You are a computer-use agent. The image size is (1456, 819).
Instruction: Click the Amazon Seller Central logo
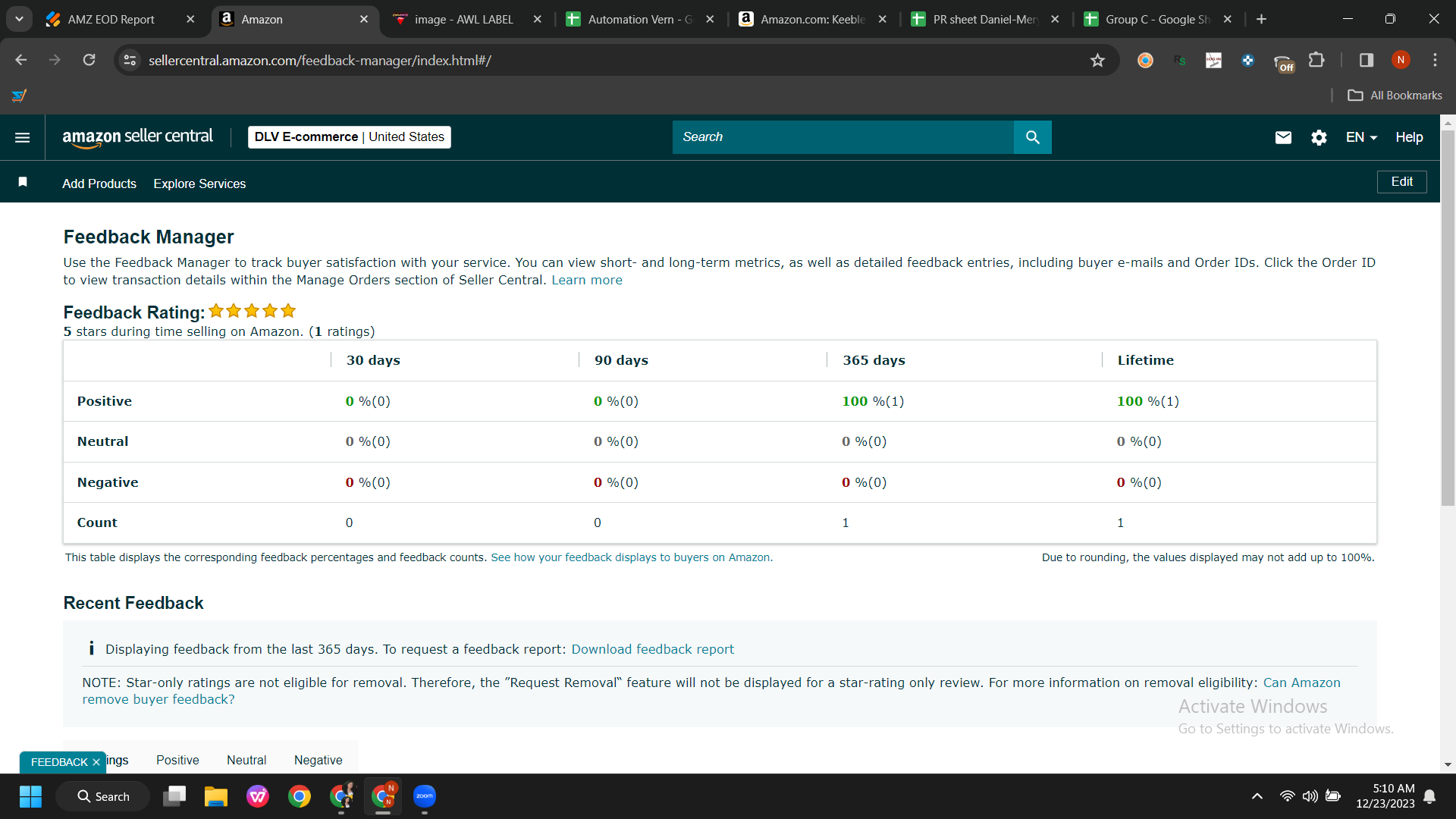tap(137, 137)
